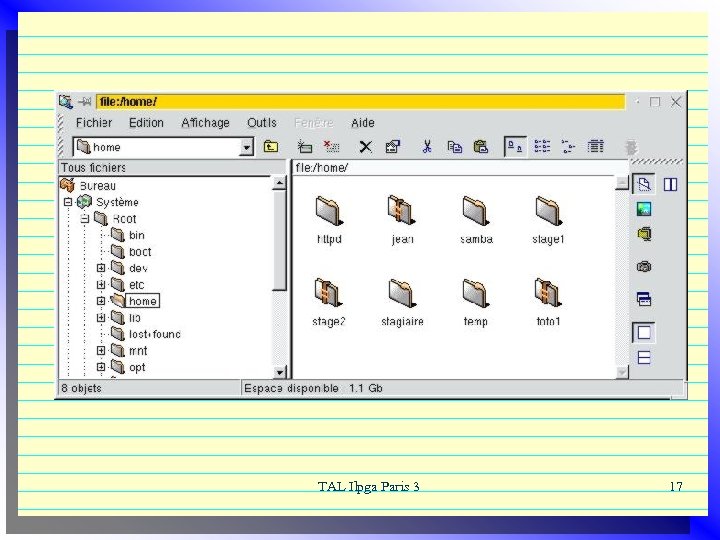
Task: Click the deselect icon with red X
Action: [331, 146]
